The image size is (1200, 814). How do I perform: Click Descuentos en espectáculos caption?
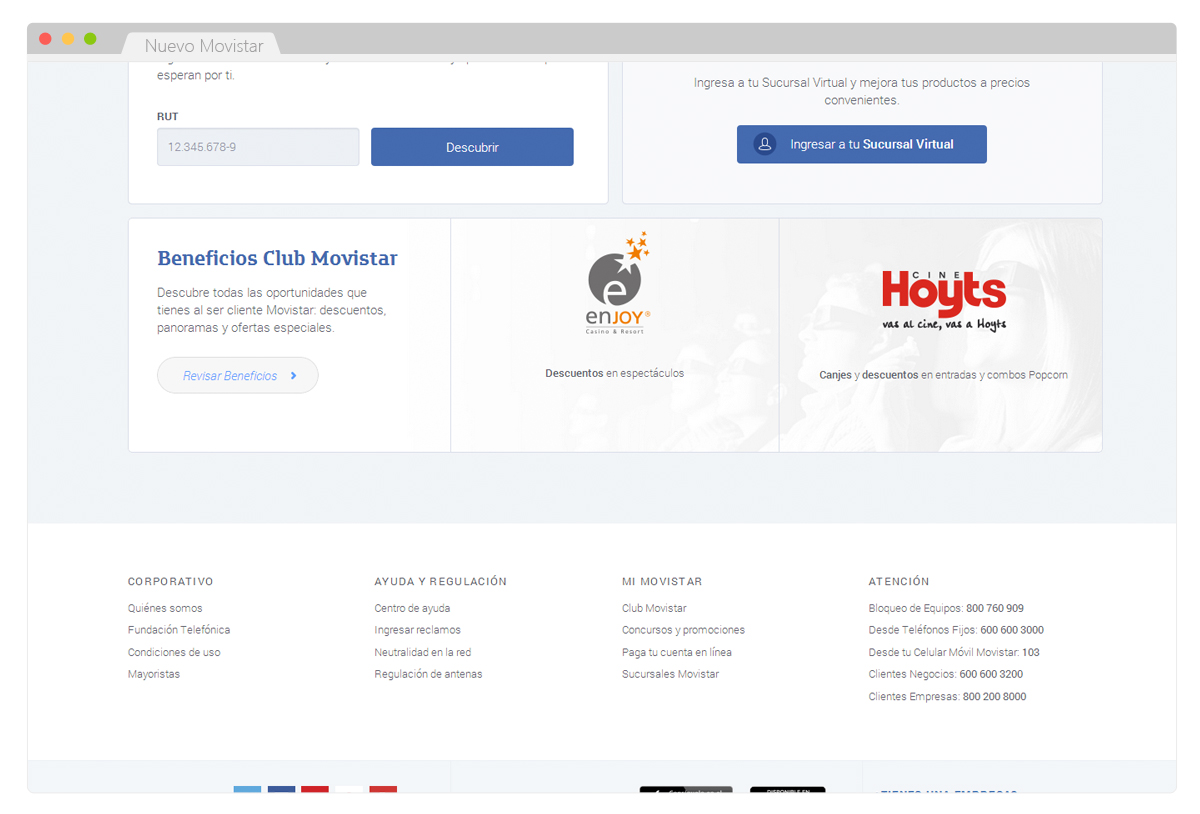pos(615,373)
